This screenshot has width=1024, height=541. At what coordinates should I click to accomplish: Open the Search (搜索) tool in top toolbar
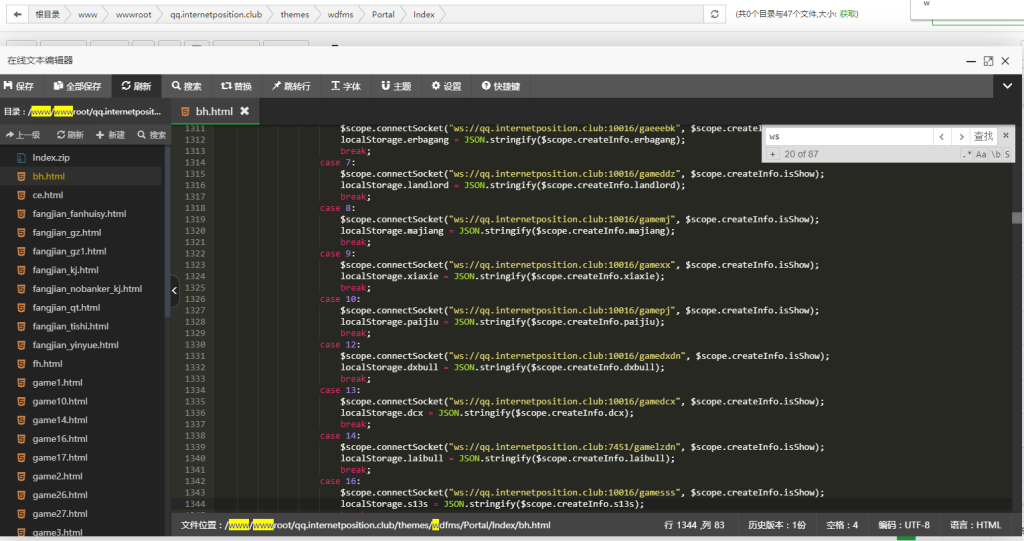coord(187,86)
